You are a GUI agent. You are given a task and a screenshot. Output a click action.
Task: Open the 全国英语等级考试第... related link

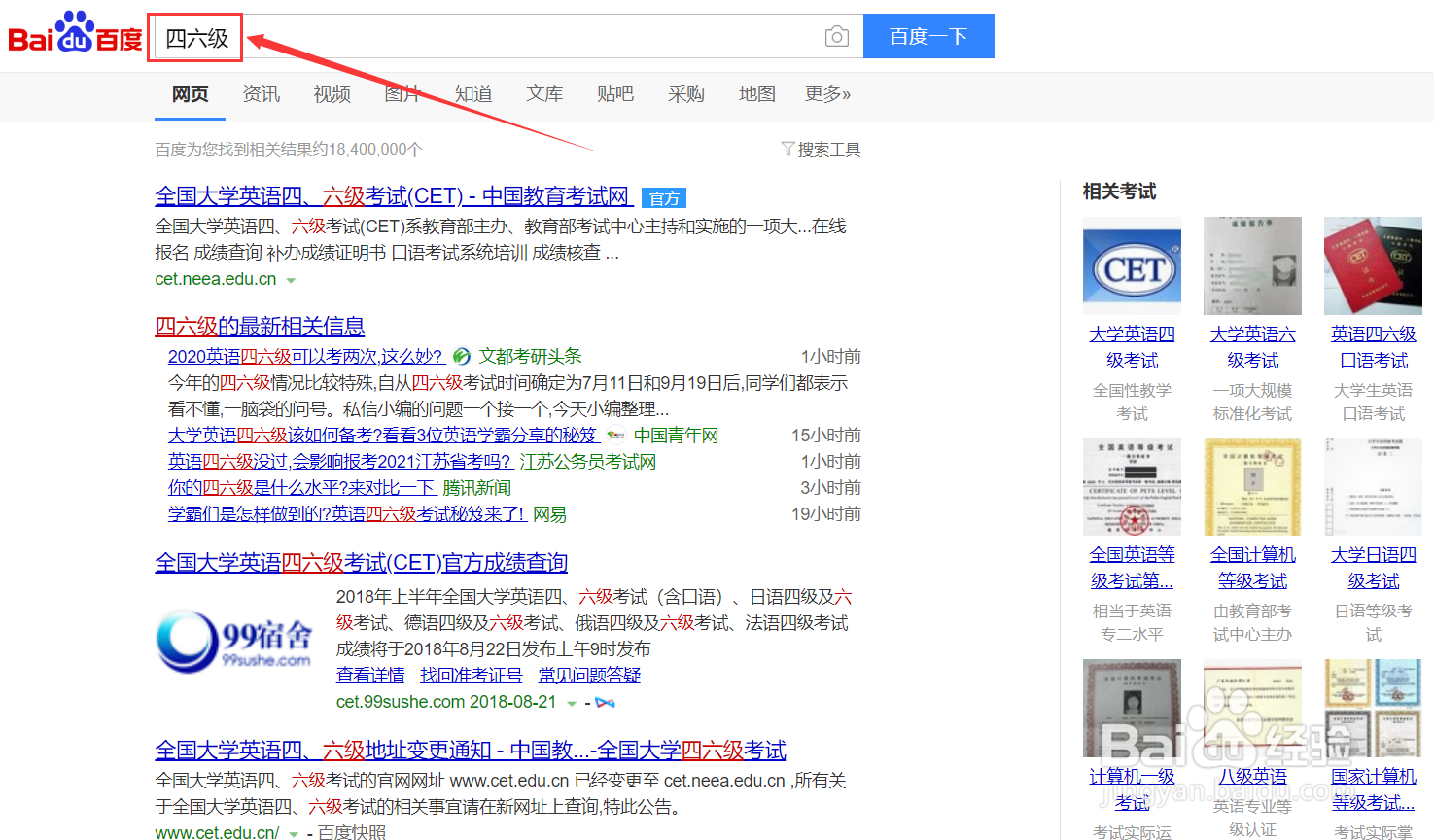(x=1132, y=568)
